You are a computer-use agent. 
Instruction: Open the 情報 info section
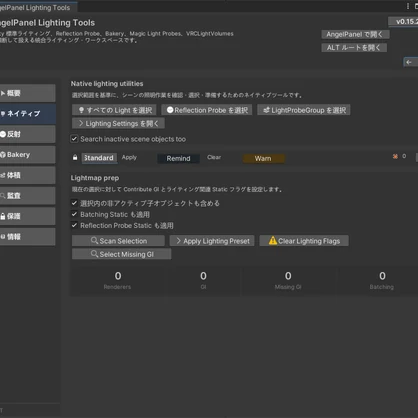pyautogui.click(x=28, y=237)
